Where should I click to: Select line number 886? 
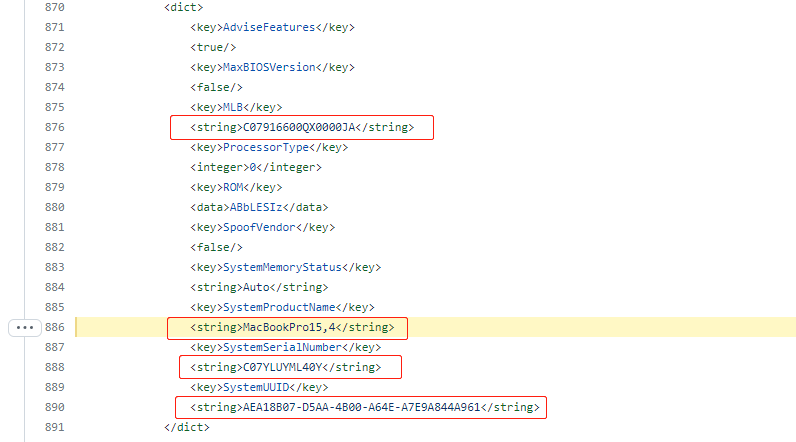coord(54,327)
